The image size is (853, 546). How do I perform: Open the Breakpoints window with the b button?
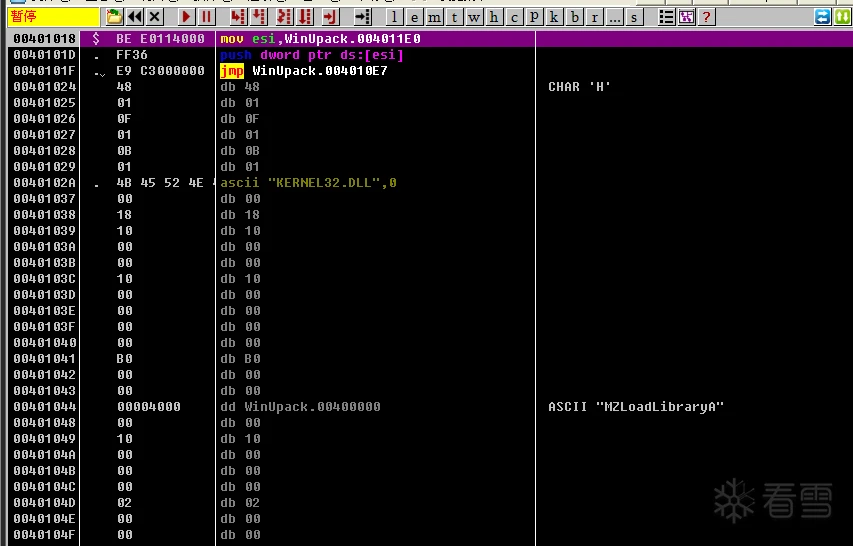pos(574,17)
